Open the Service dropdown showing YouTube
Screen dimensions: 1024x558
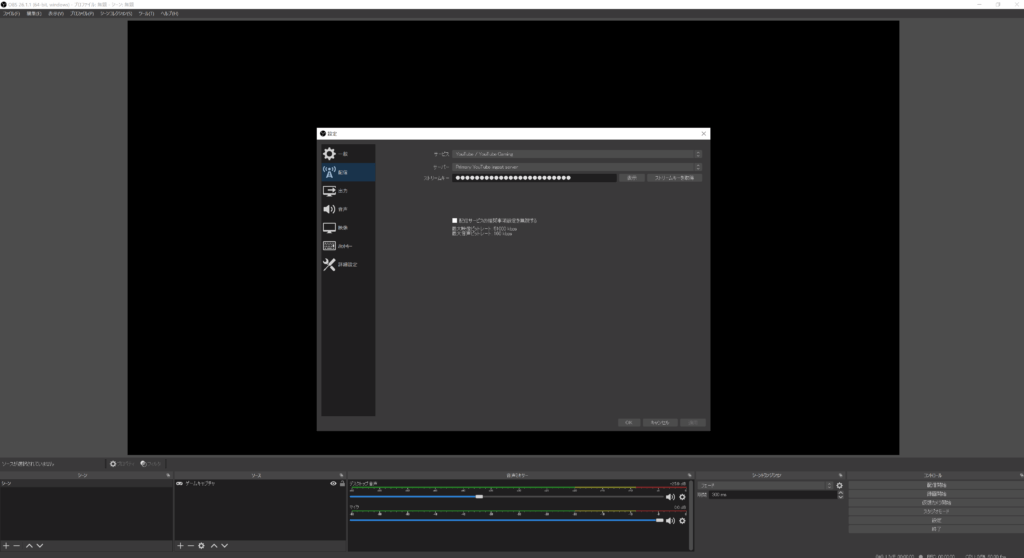pos(577,154)
